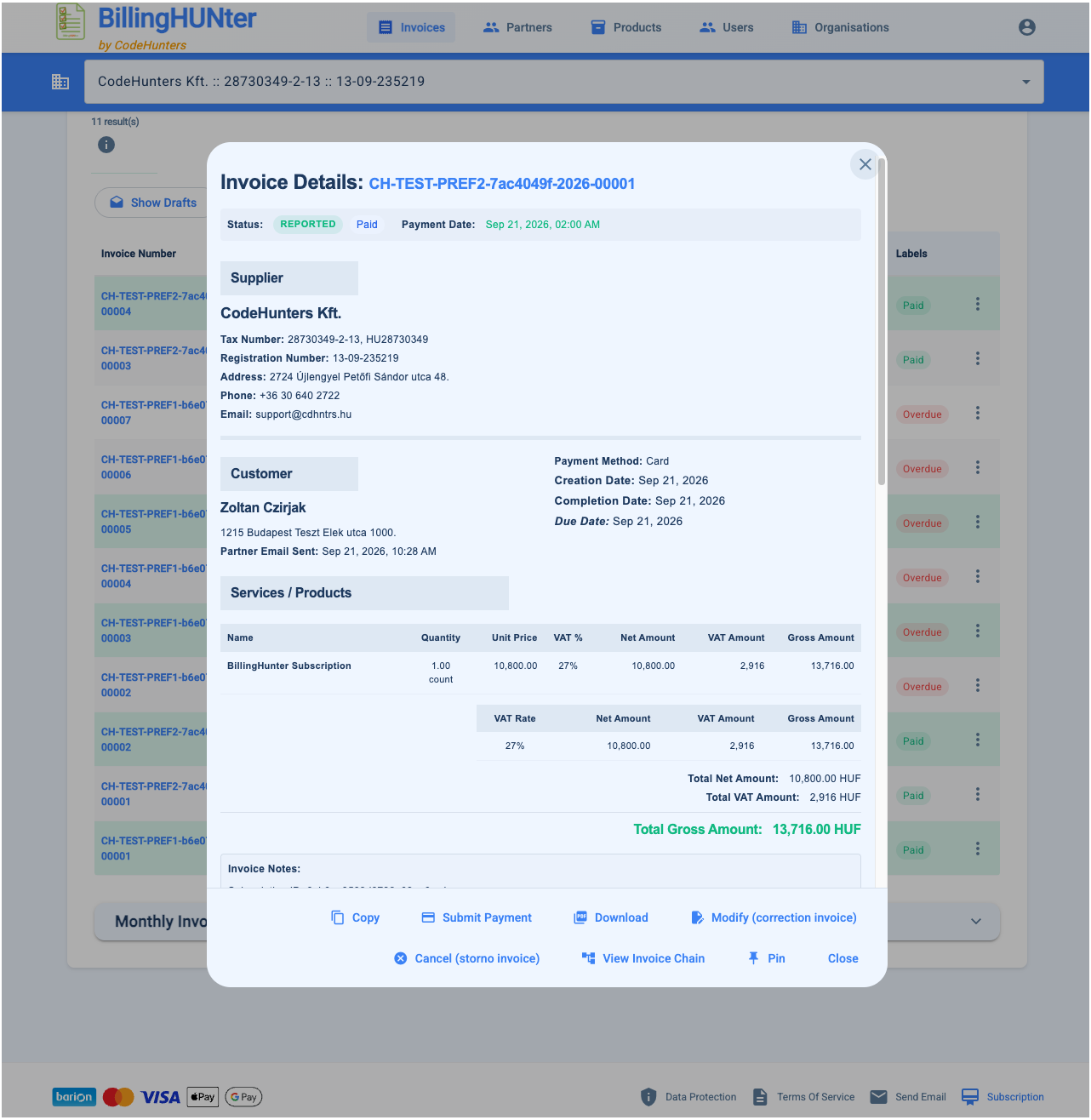Click the BillingHUNter logo
Screen dimensions: 1091x1120
pos(157,26)
